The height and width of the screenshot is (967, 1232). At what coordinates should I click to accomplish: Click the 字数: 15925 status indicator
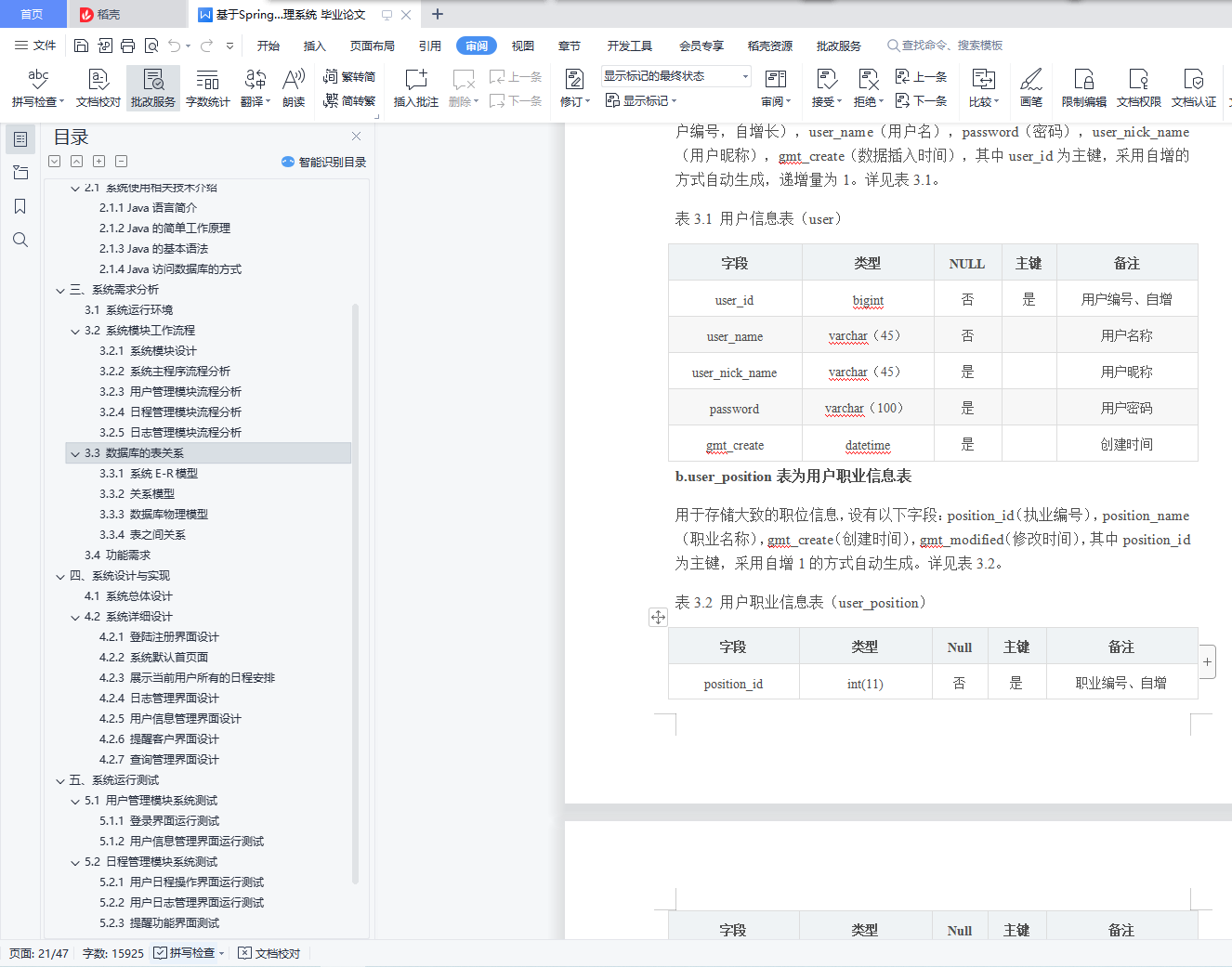coord(113,953)
